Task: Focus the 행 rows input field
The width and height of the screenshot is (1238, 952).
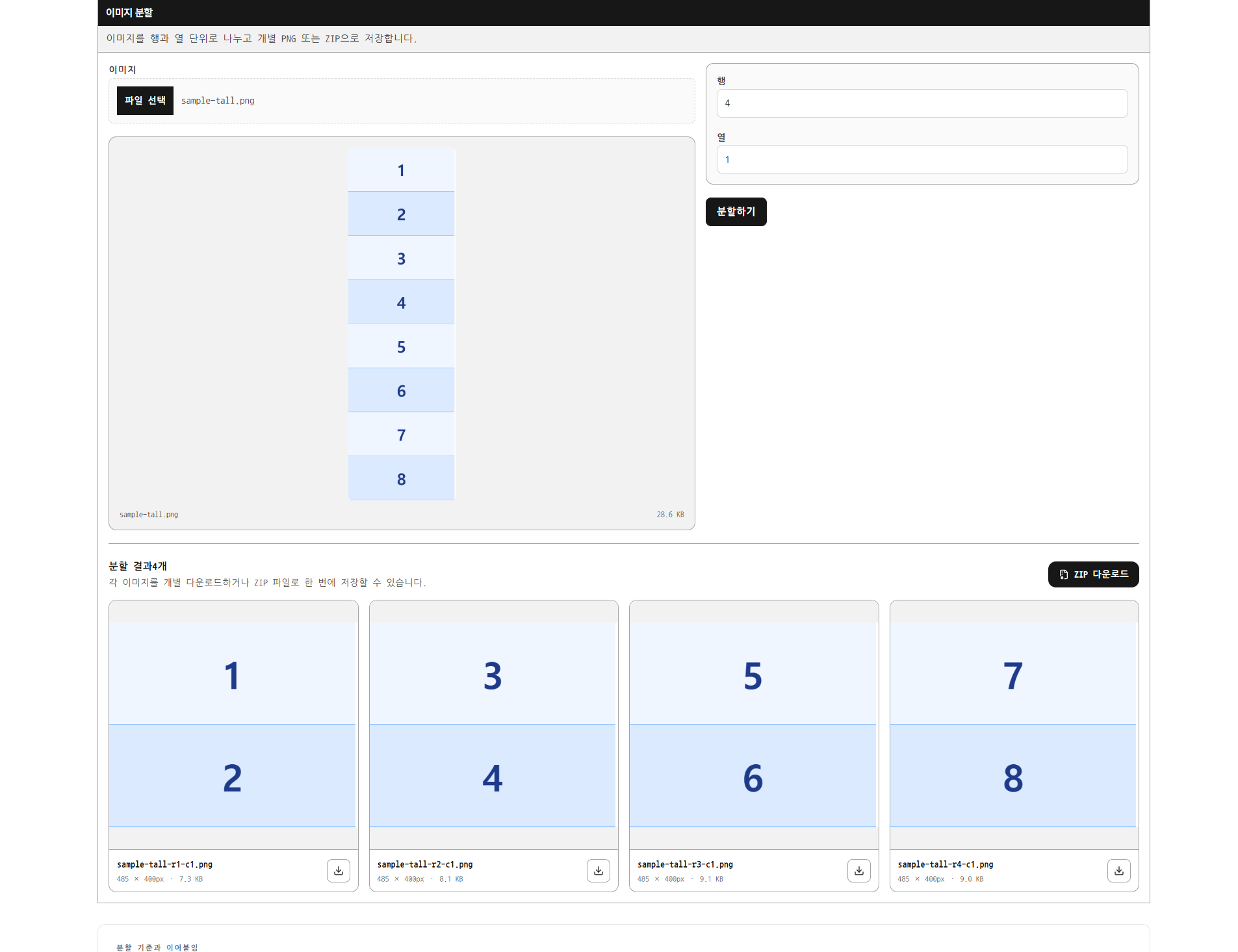Action: click(x=922, y=103)
